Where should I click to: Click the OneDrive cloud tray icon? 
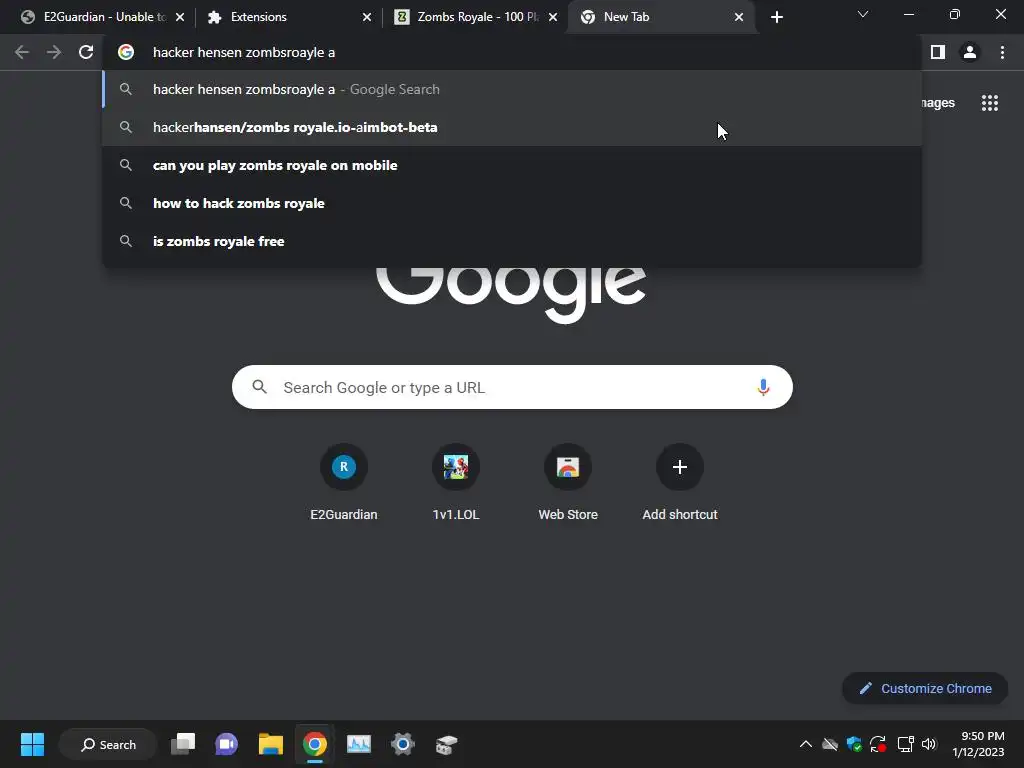click(830, 744)
